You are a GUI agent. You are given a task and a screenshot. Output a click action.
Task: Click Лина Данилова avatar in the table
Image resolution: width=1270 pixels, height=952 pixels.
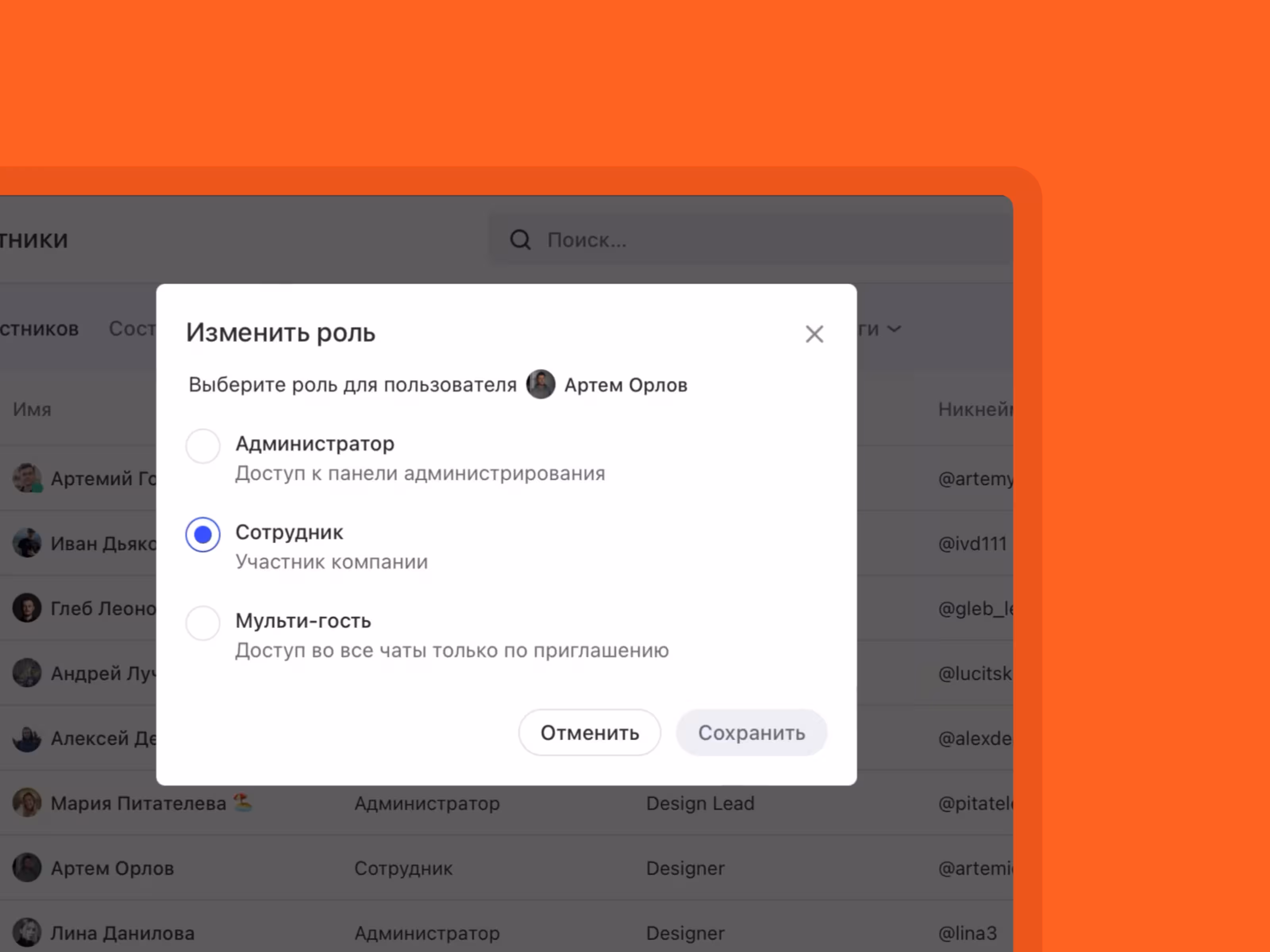coord(27,933)
